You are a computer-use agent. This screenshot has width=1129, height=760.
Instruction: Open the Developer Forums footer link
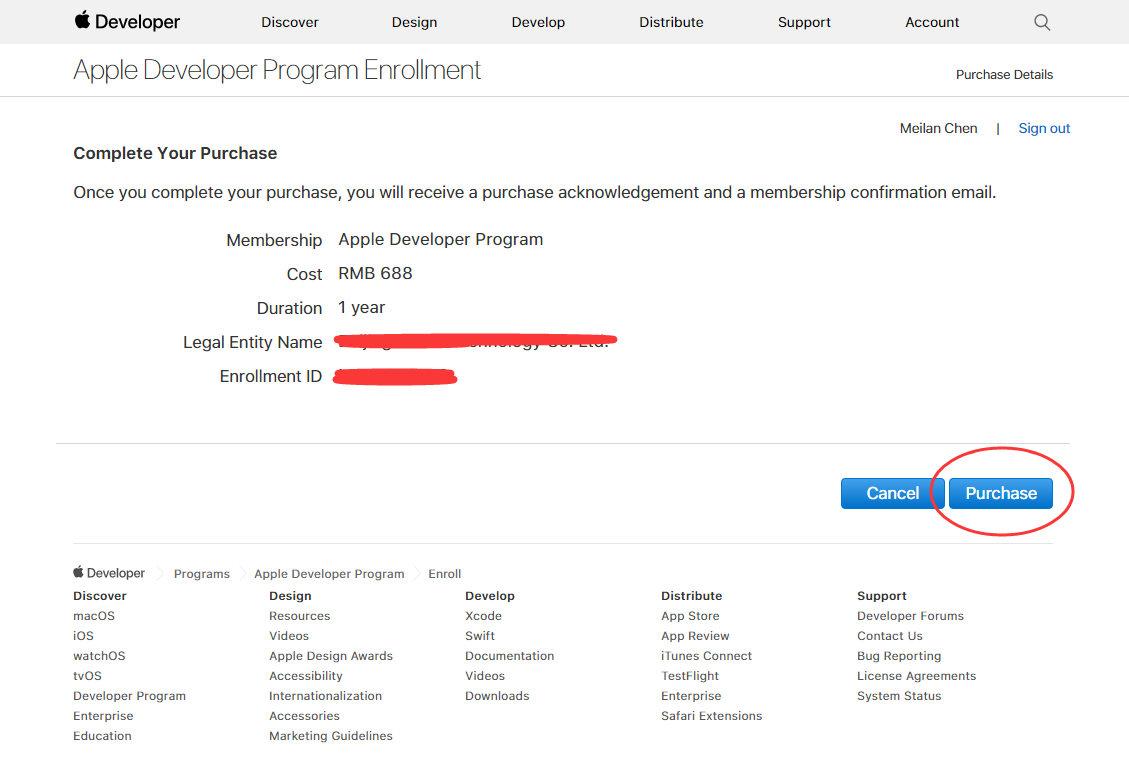point(910,616)
